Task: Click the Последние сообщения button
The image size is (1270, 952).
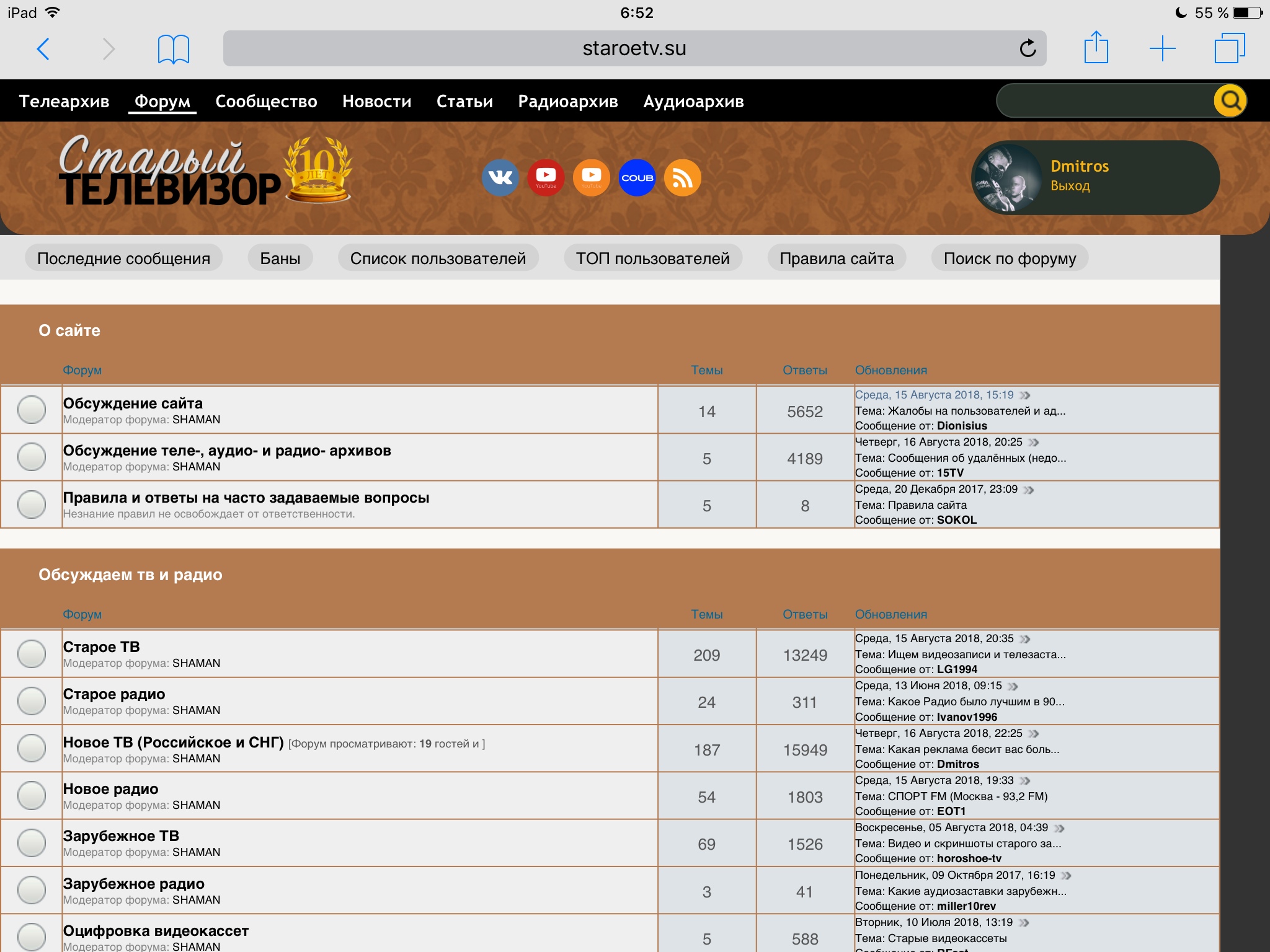Action: 123,258
